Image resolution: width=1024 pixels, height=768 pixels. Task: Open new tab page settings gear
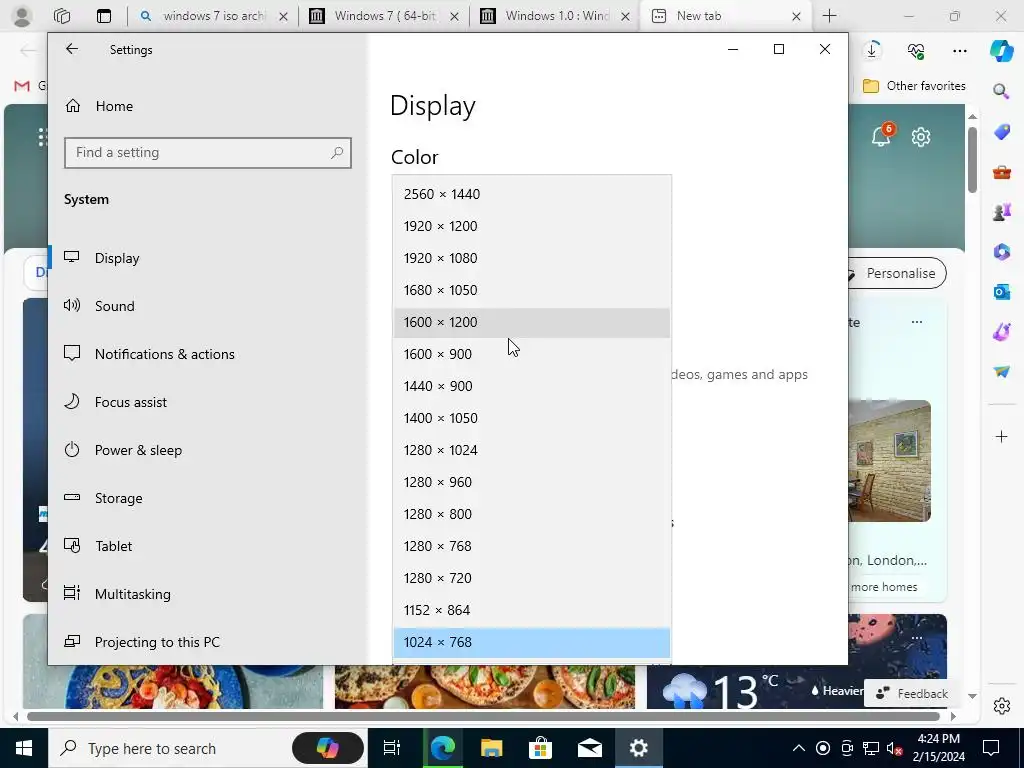(921, 137)
